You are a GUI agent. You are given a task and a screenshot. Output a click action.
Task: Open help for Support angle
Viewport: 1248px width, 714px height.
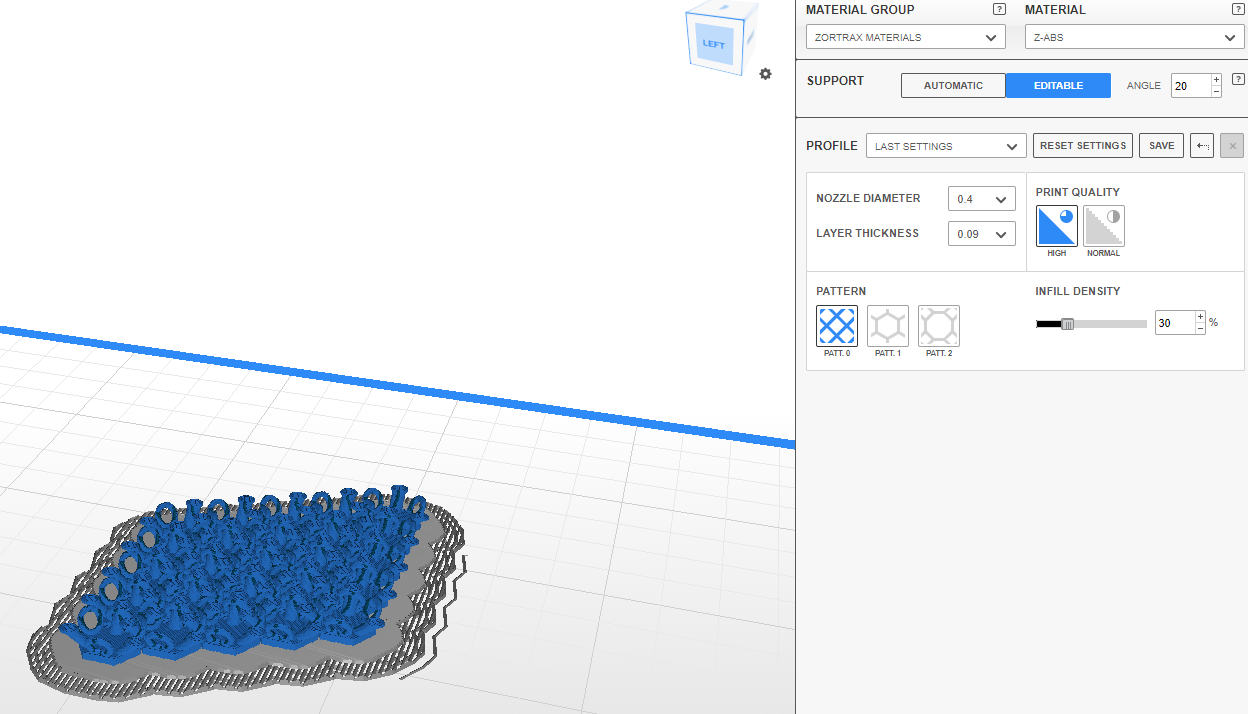pyautogui.click(x=1238, y=79)
